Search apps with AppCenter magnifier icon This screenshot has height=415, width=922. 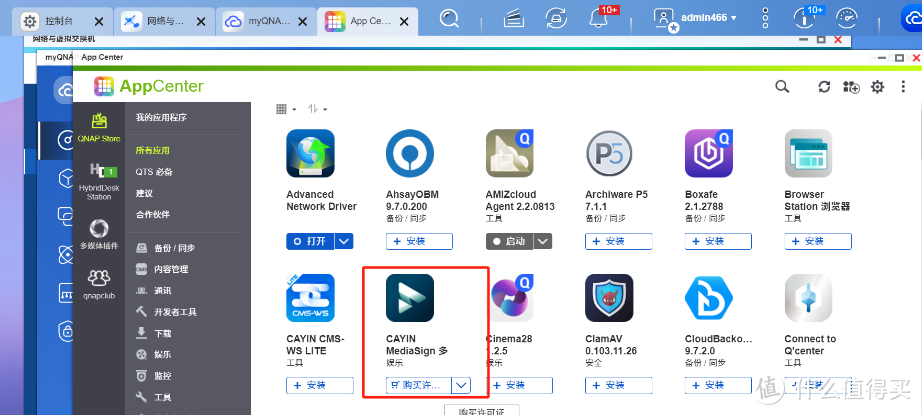[x=782, y=87]
